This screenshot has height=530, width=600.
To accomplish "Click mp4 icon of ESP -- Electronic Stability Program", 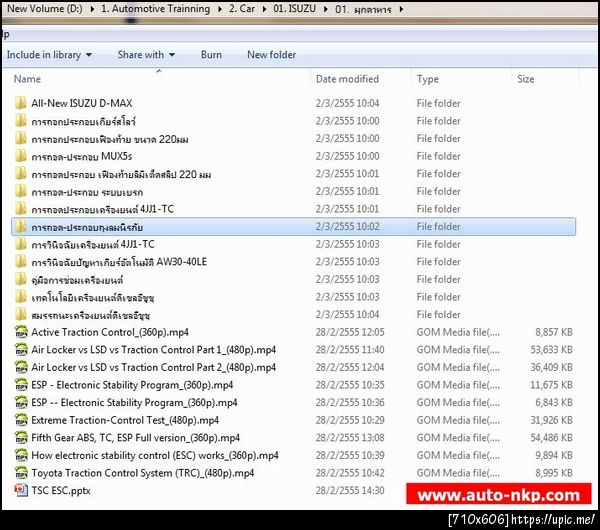I will click(x=21, y=402).
